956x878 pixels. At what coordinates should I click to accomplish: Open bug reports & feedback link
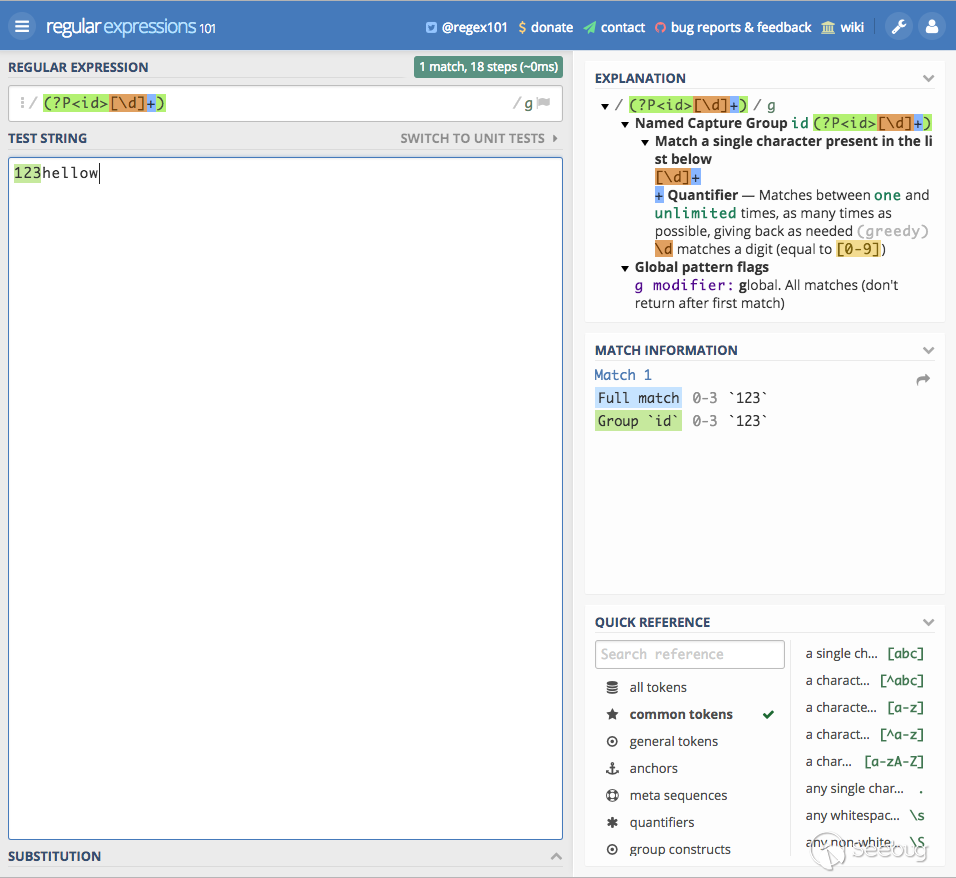pyautogui.click(x=741, y=27)
